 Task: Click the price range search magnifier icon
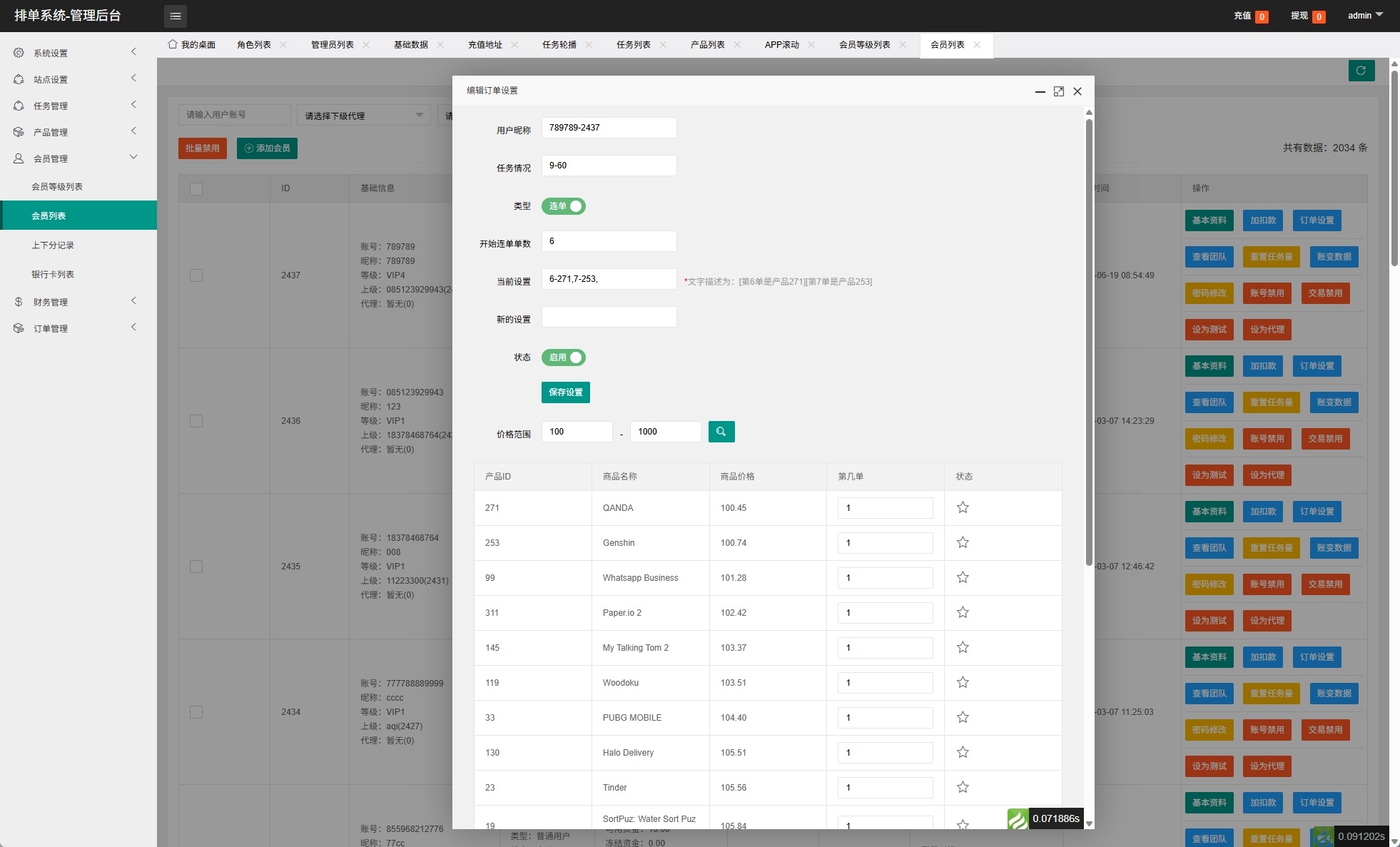click(x=721, y=432)
